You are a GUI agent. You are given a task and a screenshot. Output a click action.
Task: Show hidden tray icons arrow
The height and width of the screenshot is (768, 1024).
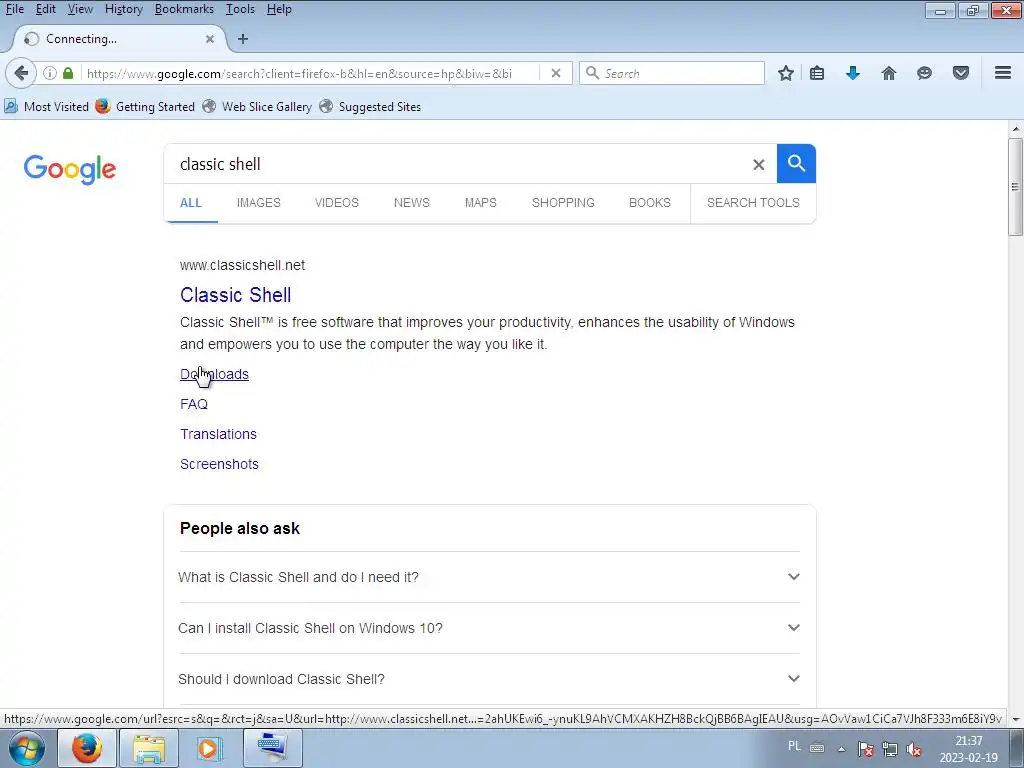point(842,749)
